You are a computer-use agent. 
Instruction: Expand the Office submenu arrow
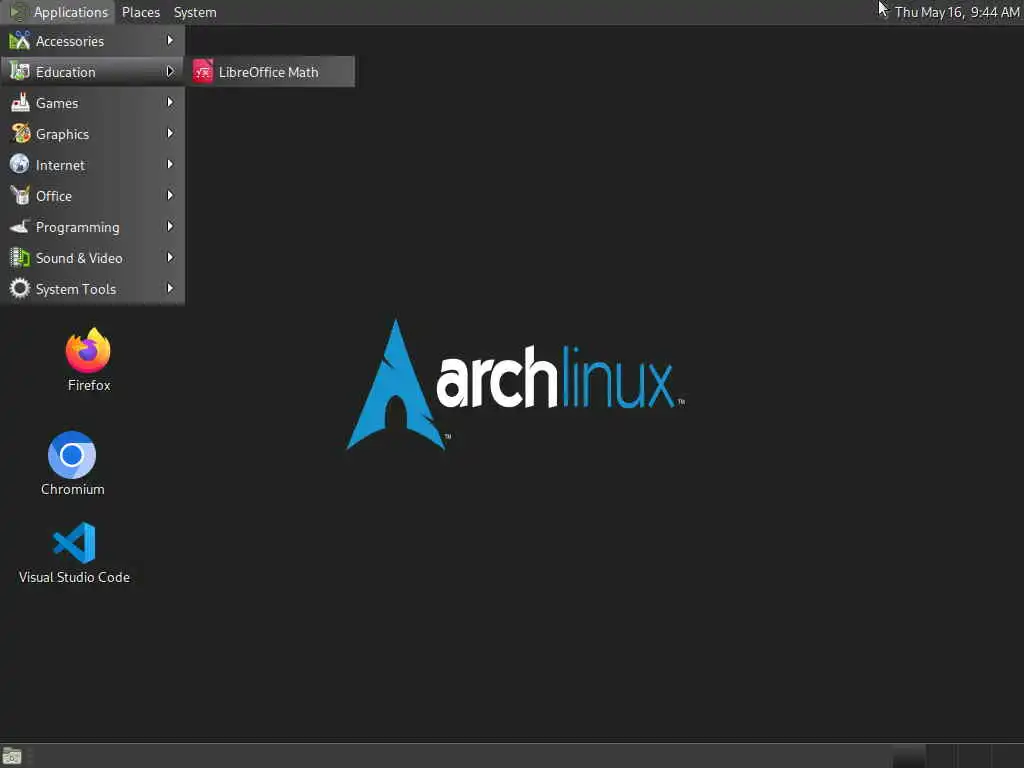170,195
